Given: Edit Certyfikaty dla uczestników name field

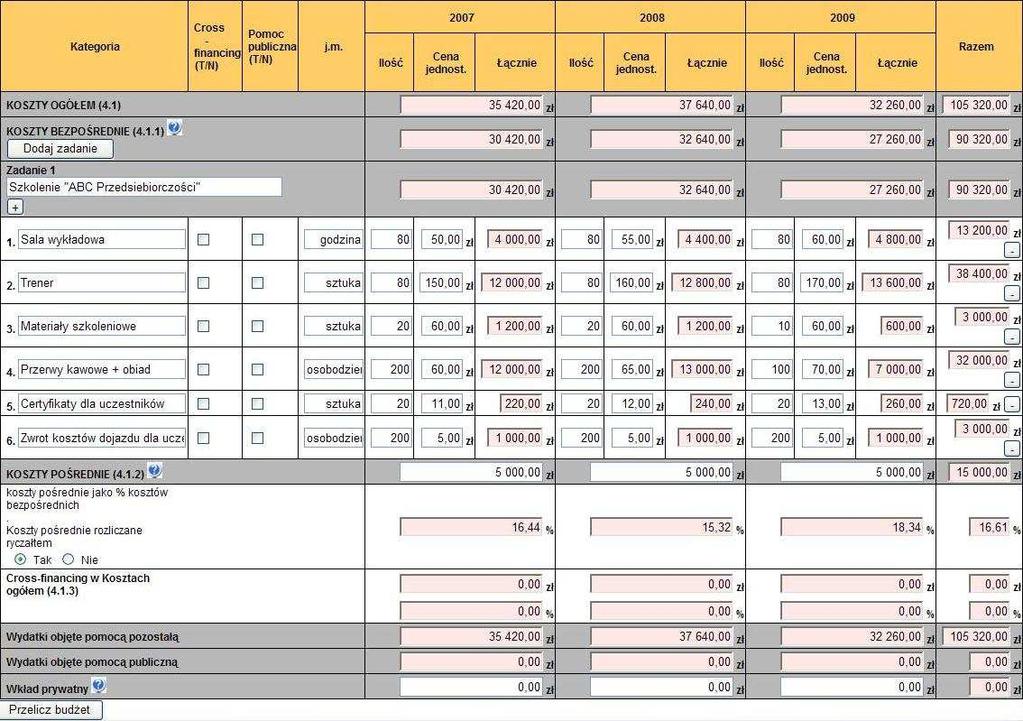Looking at the screenshot, I should (x=102, y=404).
